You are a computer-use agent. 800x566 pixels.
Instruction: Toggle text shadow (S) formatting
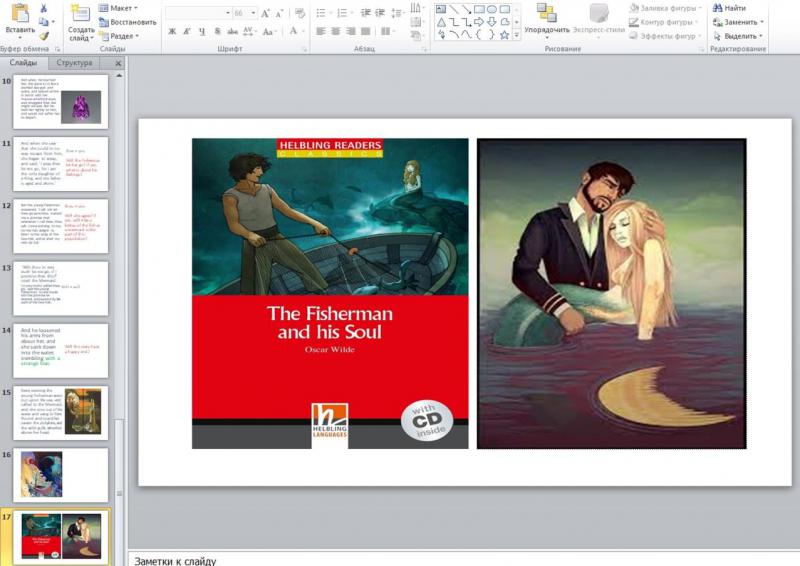[217, 32]
